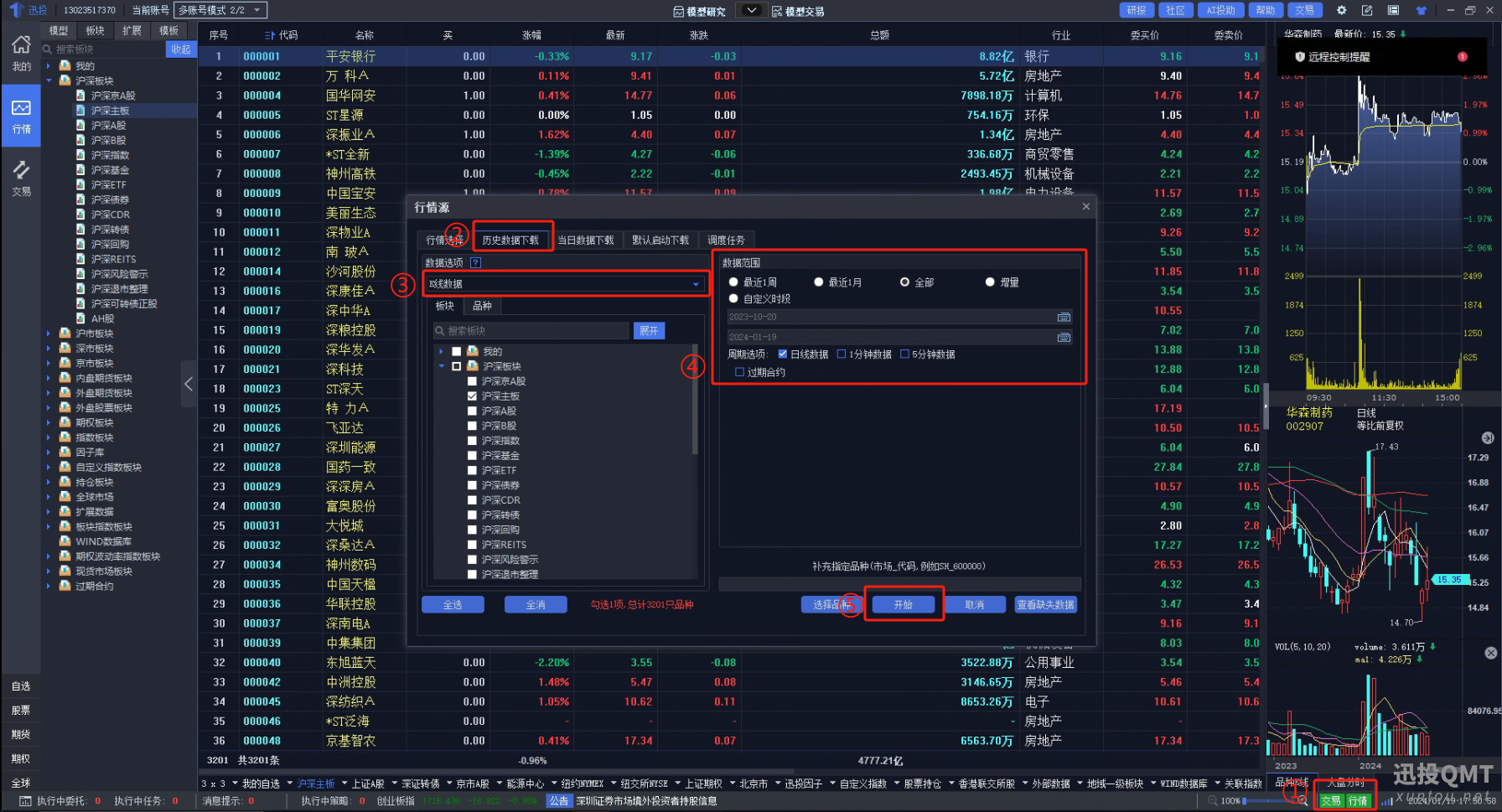This screenshot has height=812, width=1502.
Task: Click the signal strength bars icon
Action: [1386, 800]
